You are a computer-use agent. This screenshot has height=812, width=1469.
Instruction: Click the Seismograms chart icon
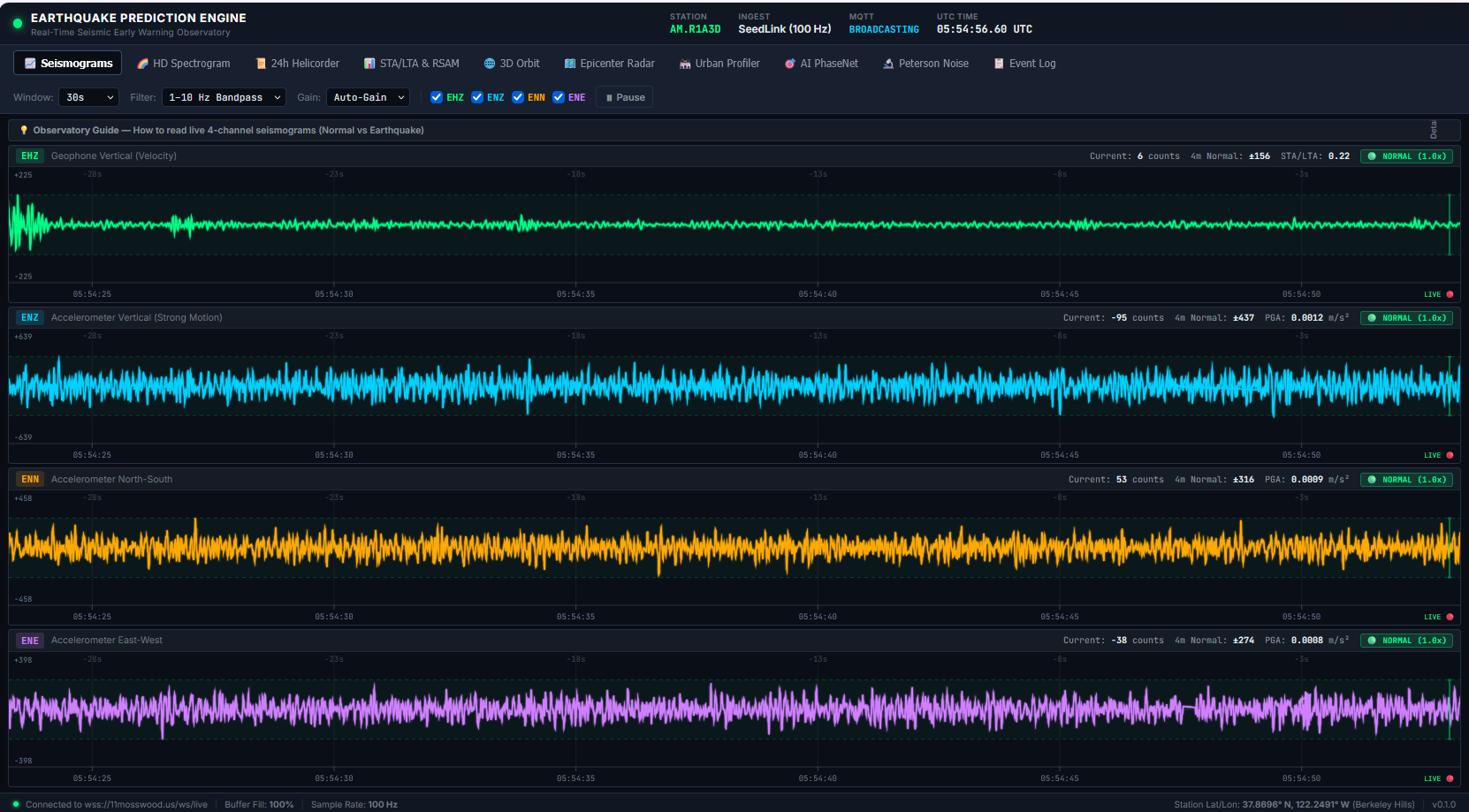(x=30, y=64)
